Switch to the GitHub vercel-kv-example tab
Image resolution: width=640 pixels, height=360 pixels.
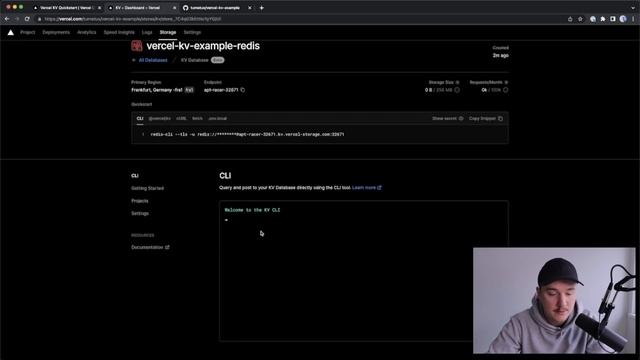click(x=215, y=8)
